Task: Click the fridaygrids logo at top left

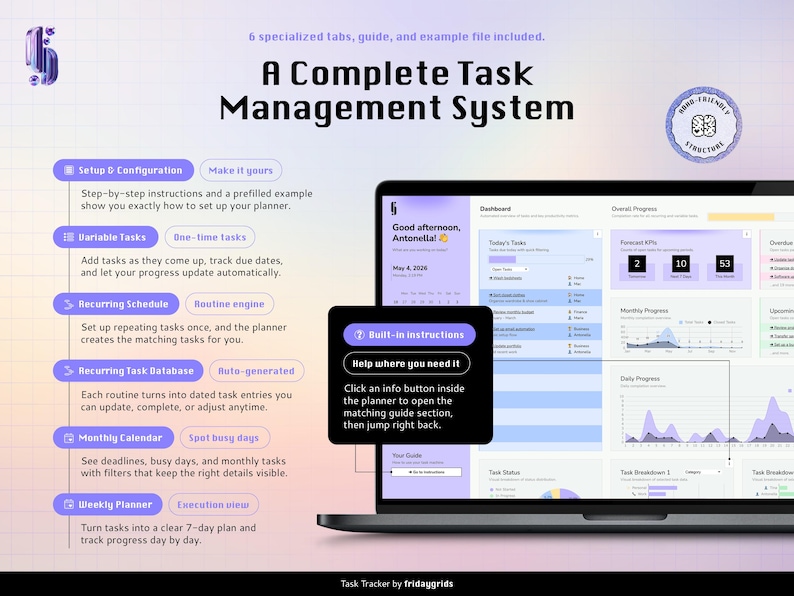Action: click(x=42, y=56)
